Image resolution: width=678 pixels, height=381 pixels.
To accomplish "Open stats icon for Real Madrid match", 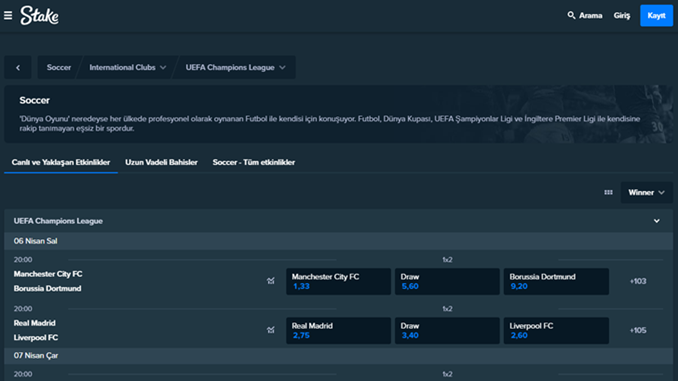I will [x=271, y=330].
